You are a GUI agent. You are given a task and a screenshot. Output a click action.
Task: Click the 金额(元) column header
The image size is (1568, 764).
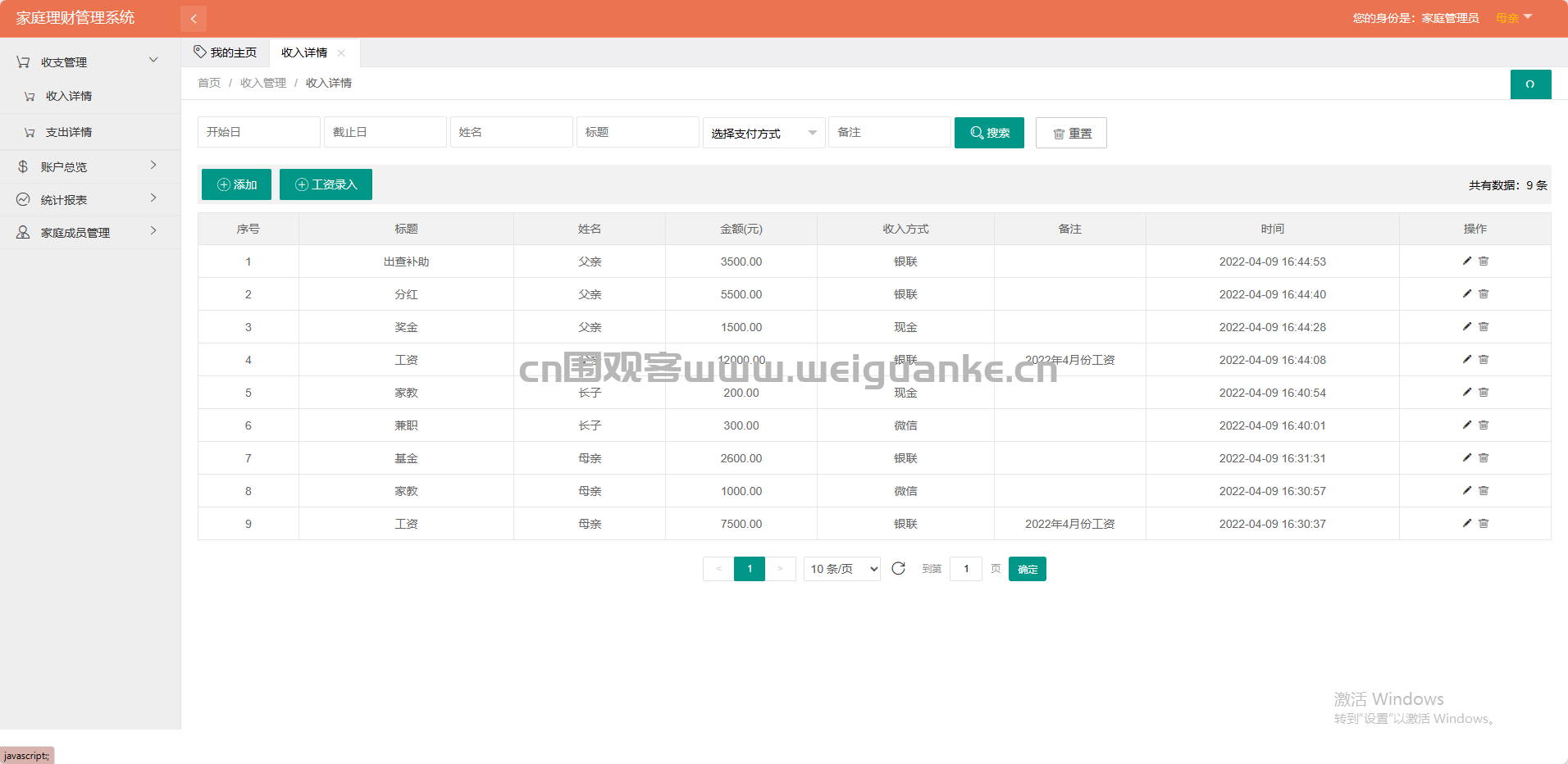pos(741,229)
